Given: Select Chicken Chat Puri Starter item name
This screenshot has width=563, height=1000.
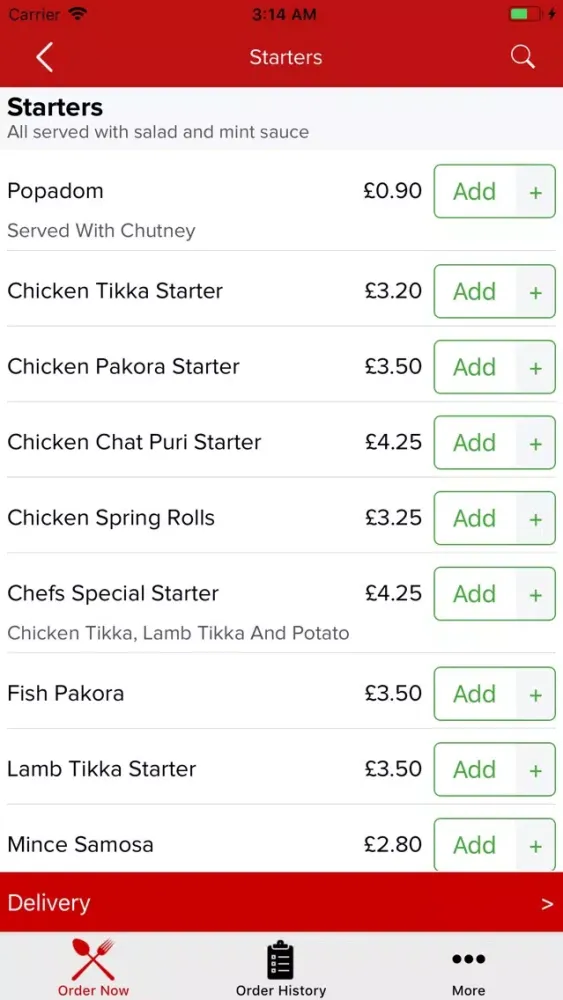Looking at the screenshot, I should click(x=134, y=442).
